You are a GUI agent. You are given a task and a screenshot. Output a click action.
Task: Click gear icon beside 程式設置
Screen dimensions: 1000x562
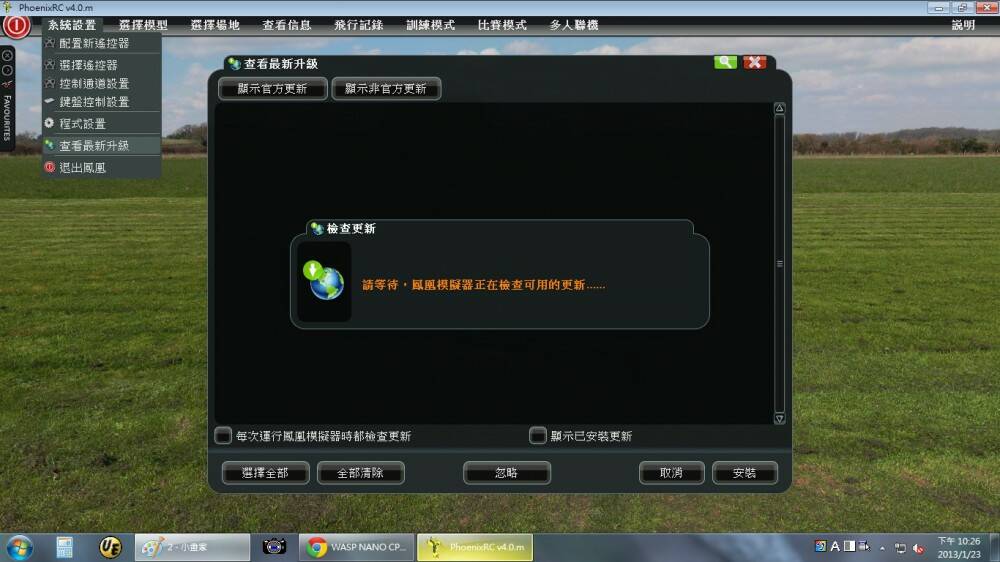point(50,123)
